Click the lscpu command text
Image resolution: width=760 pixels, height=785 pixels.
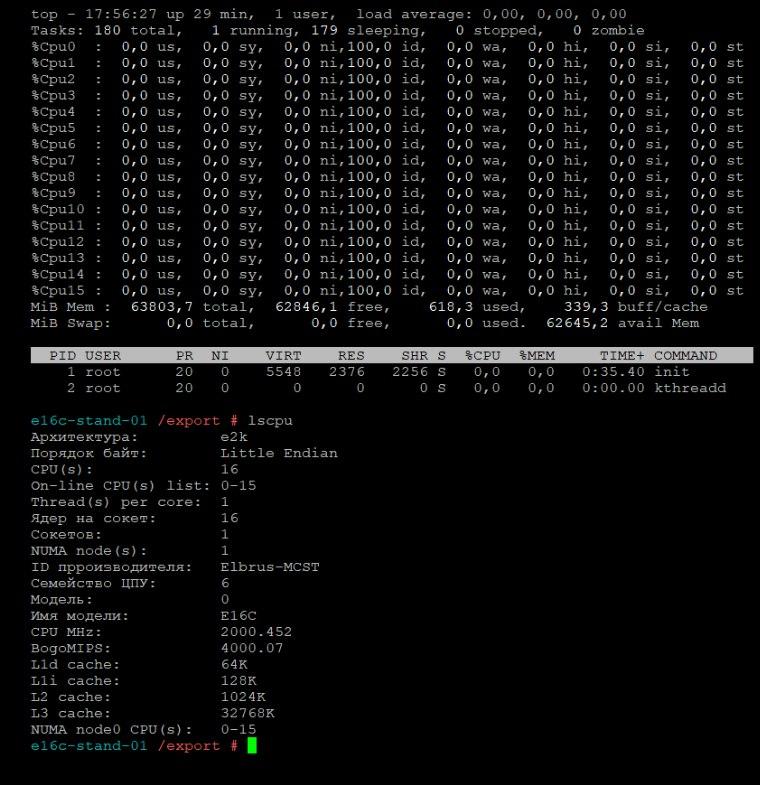click(270, 421)
